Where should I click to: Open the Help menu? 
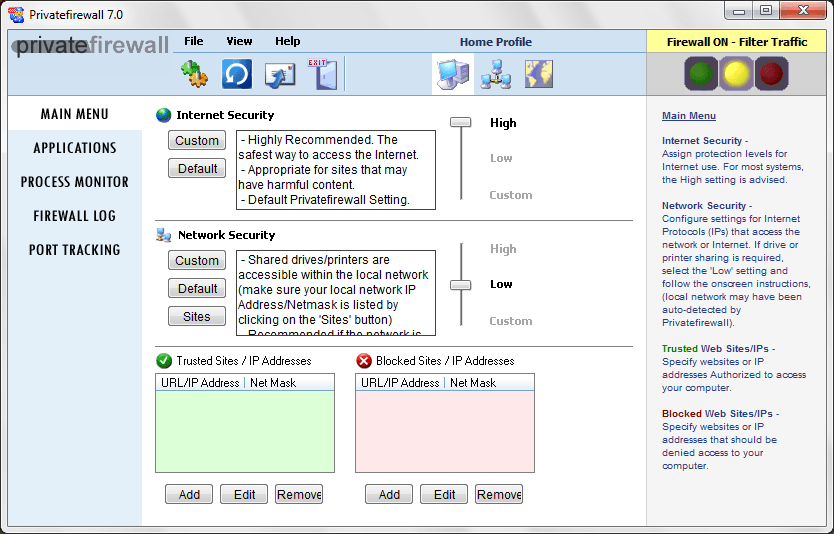(287, 41)
